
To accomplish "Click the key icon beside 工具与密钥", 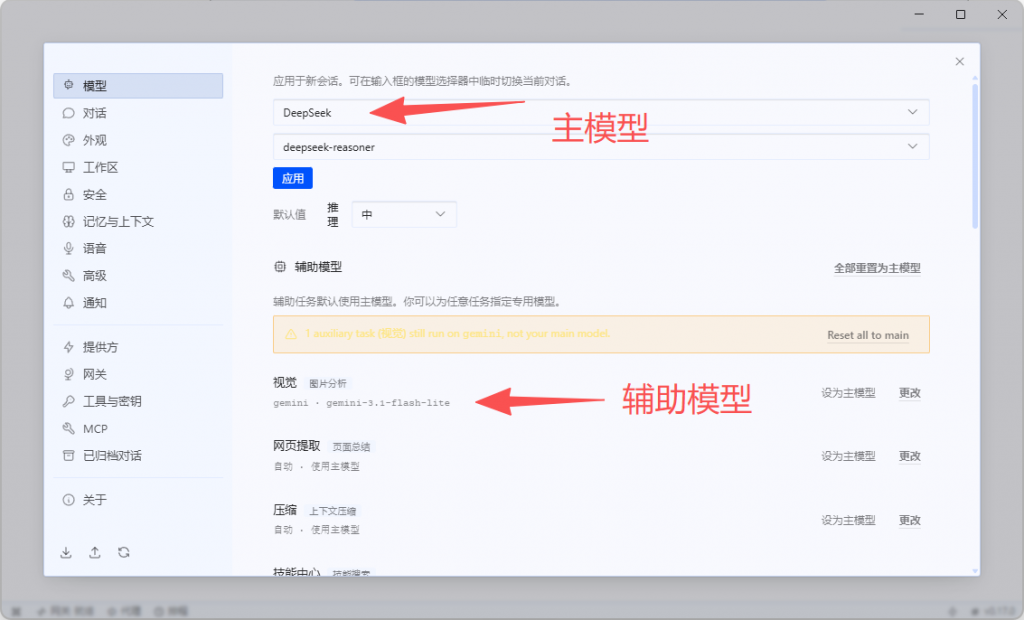I will [69, 401].
